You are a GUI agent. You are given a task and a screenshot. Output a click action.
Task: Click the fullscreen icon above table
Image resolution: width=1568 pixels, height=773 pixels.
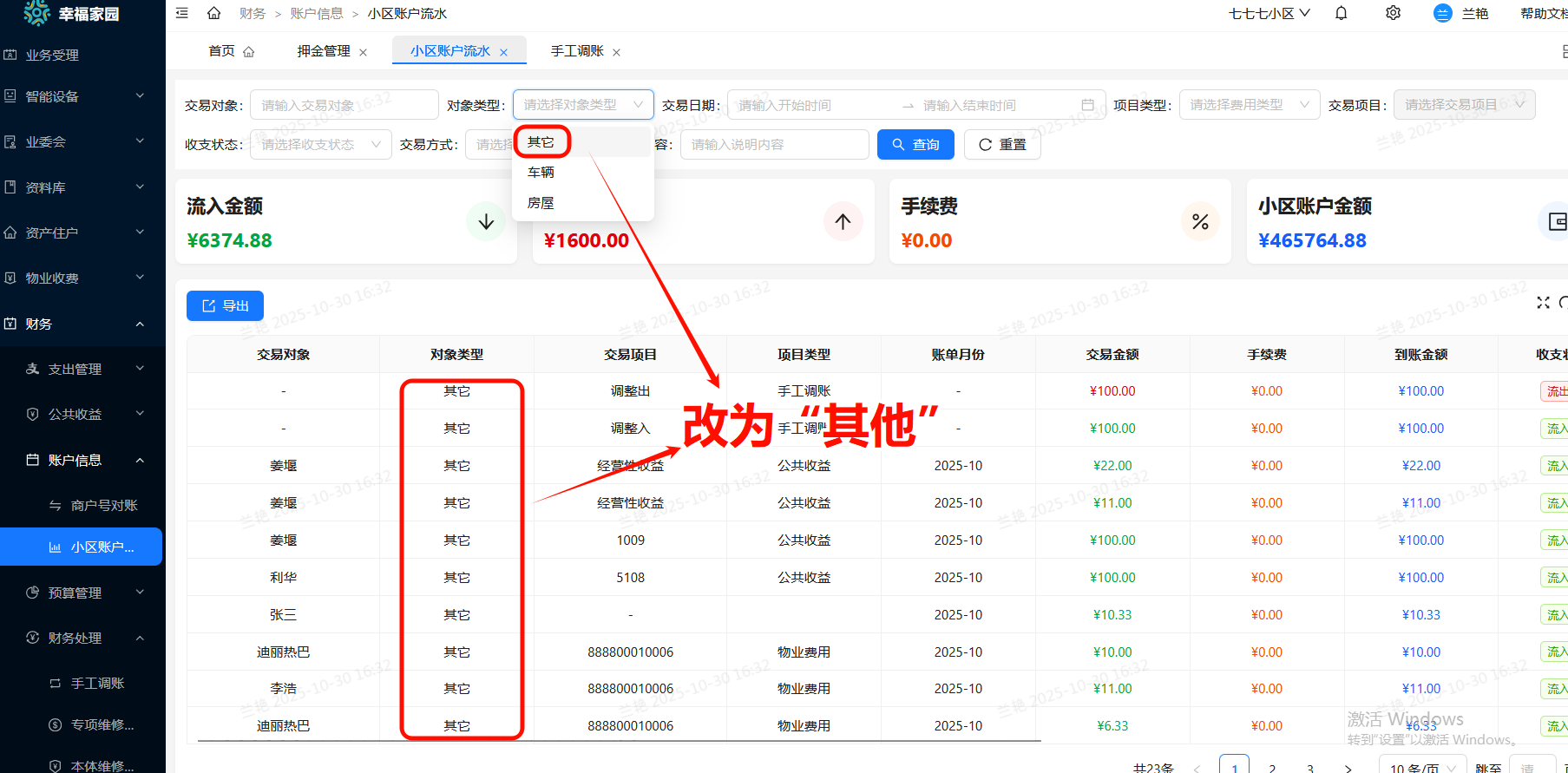1543,302
